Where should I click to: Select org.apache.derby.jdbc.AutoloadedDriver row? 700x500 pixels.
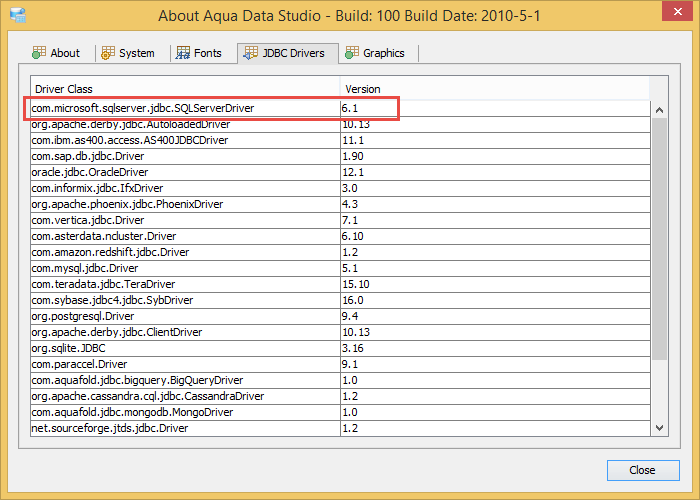pos(340,125)
